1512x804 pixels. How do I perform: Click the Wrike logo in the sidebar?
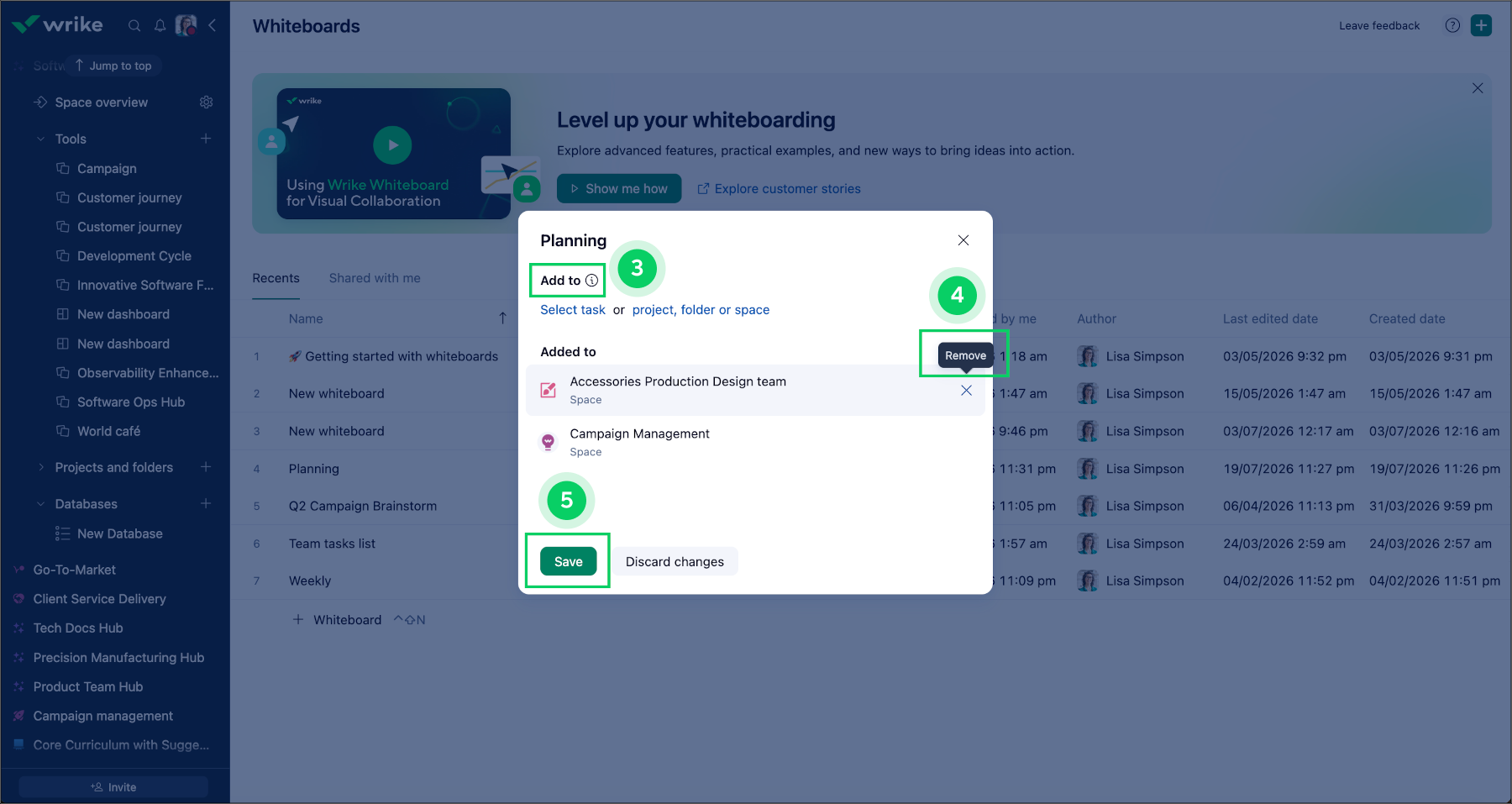[57, 24]
